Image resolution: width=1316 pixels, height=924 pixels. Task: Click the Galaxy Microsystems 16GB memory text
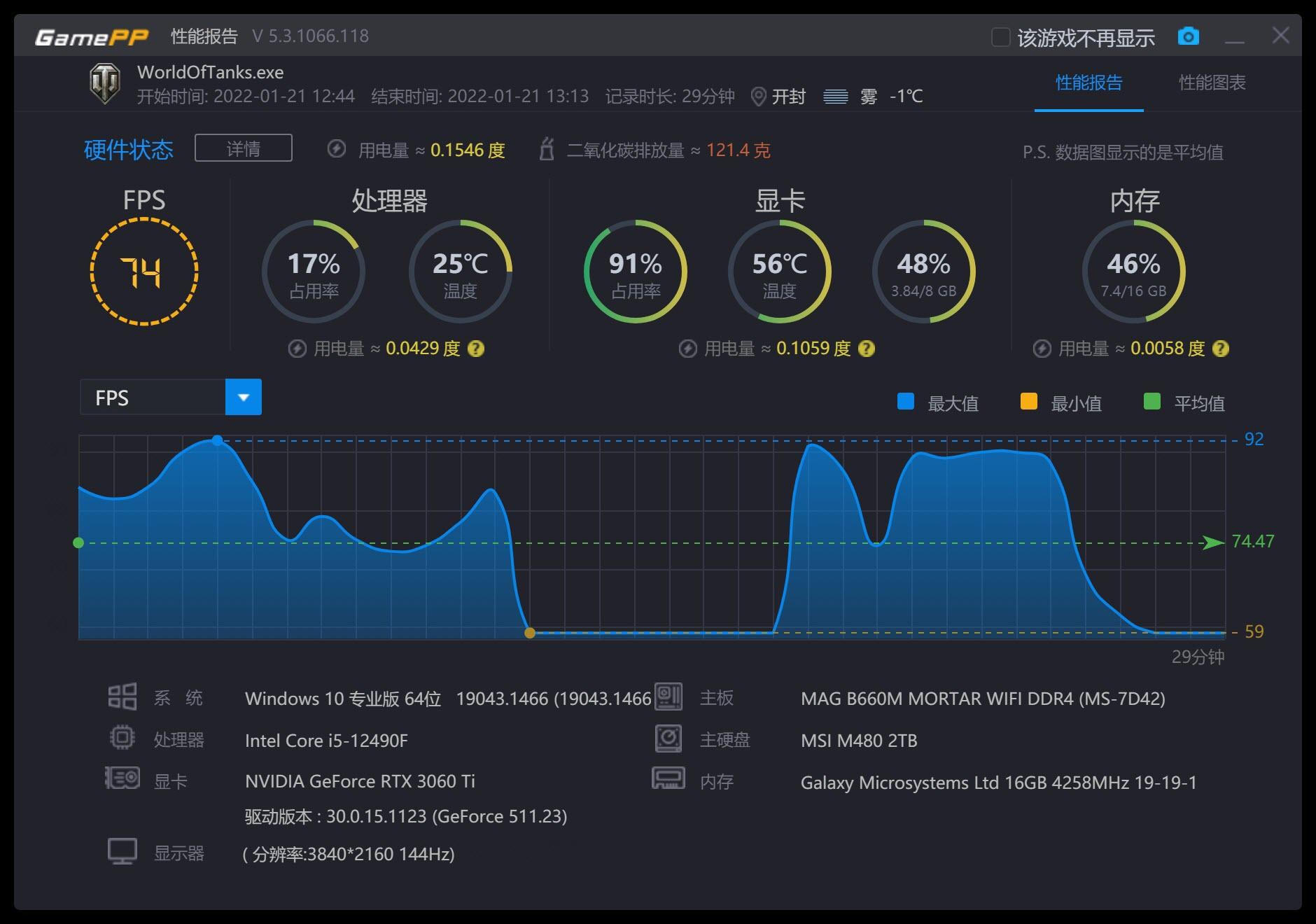[x=999, y=783]
